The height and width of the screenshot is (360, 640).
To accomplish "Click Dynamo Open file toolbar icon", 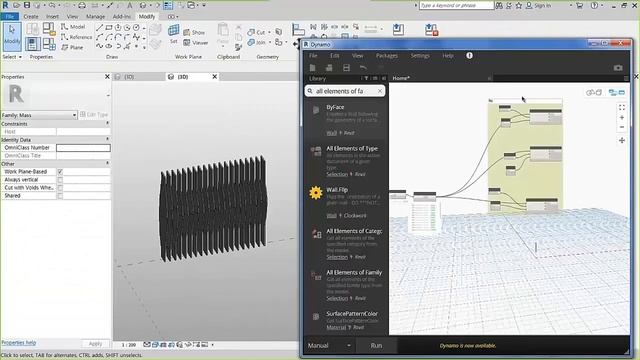I will click(329, 68).
